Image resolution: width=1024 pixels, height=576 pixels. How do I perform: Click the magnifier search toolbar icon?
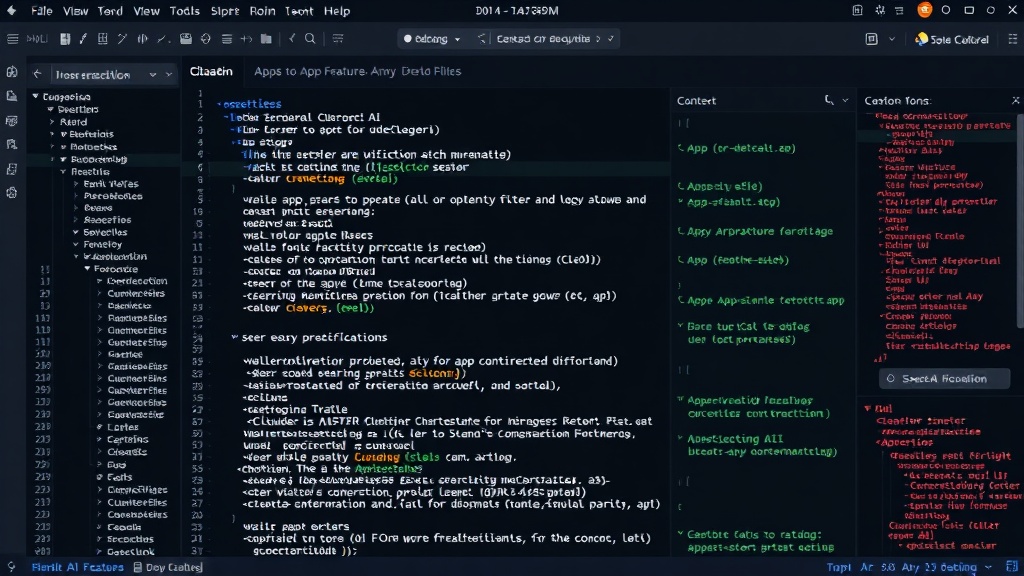point(310,39)
